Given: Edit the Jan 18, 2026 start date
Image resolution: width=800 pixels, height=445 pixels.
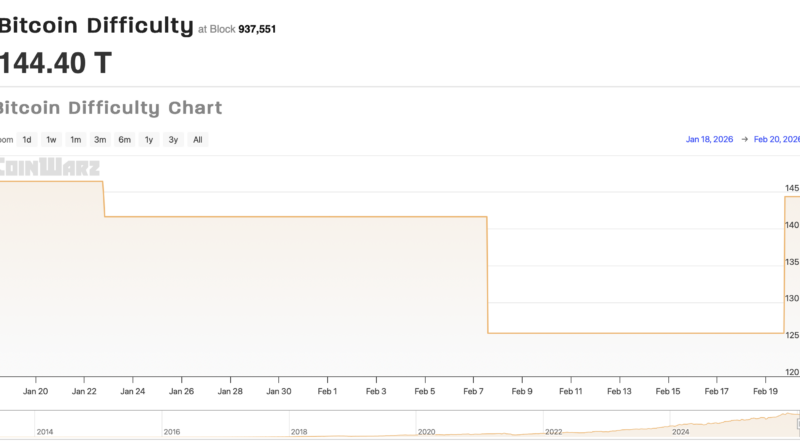Looking at the screenshot, I should tap(709, 140).
